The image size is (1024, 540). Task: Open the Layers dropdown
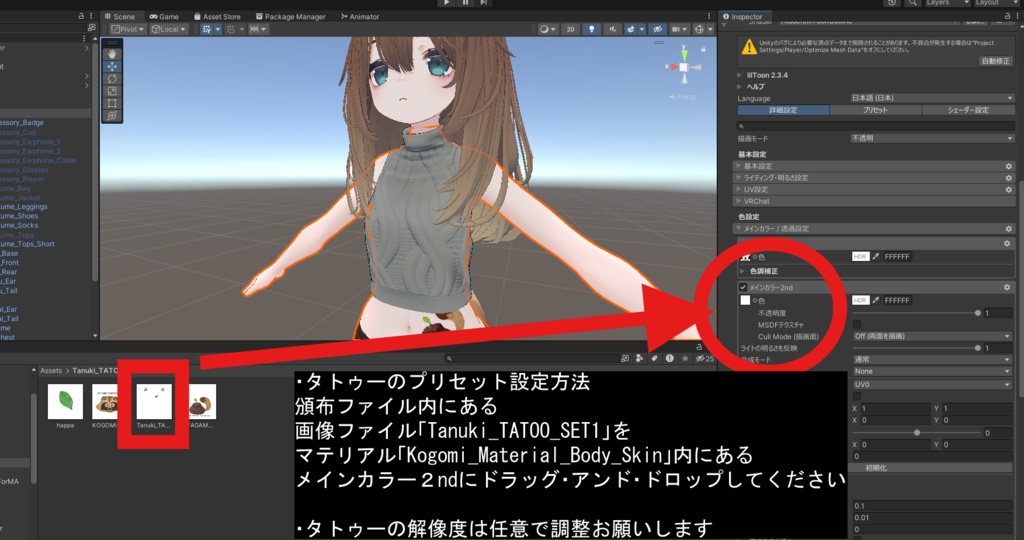tap(946, 3)
